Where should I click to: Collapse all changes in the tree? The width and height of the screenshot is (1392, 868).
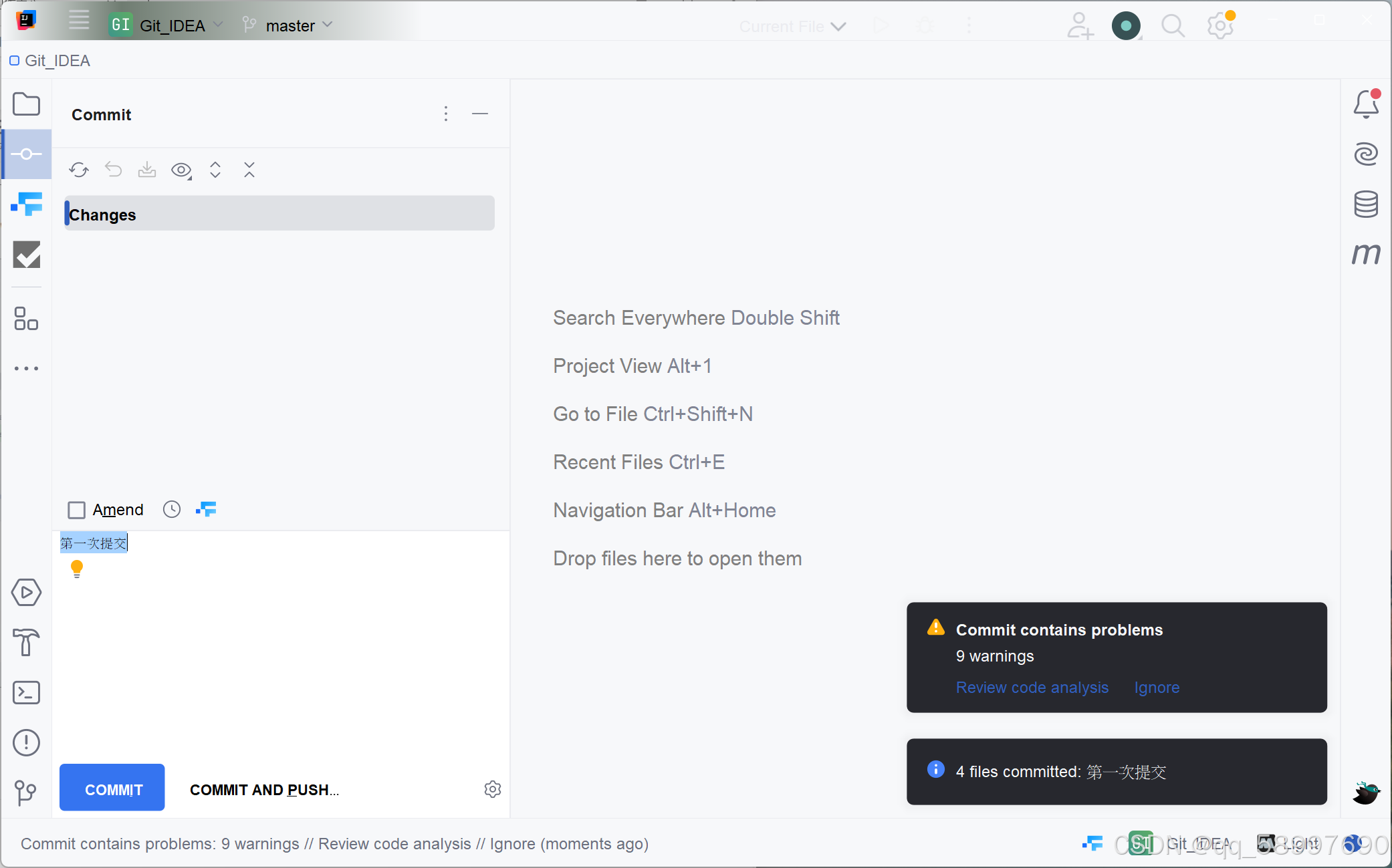click(249, 170)
